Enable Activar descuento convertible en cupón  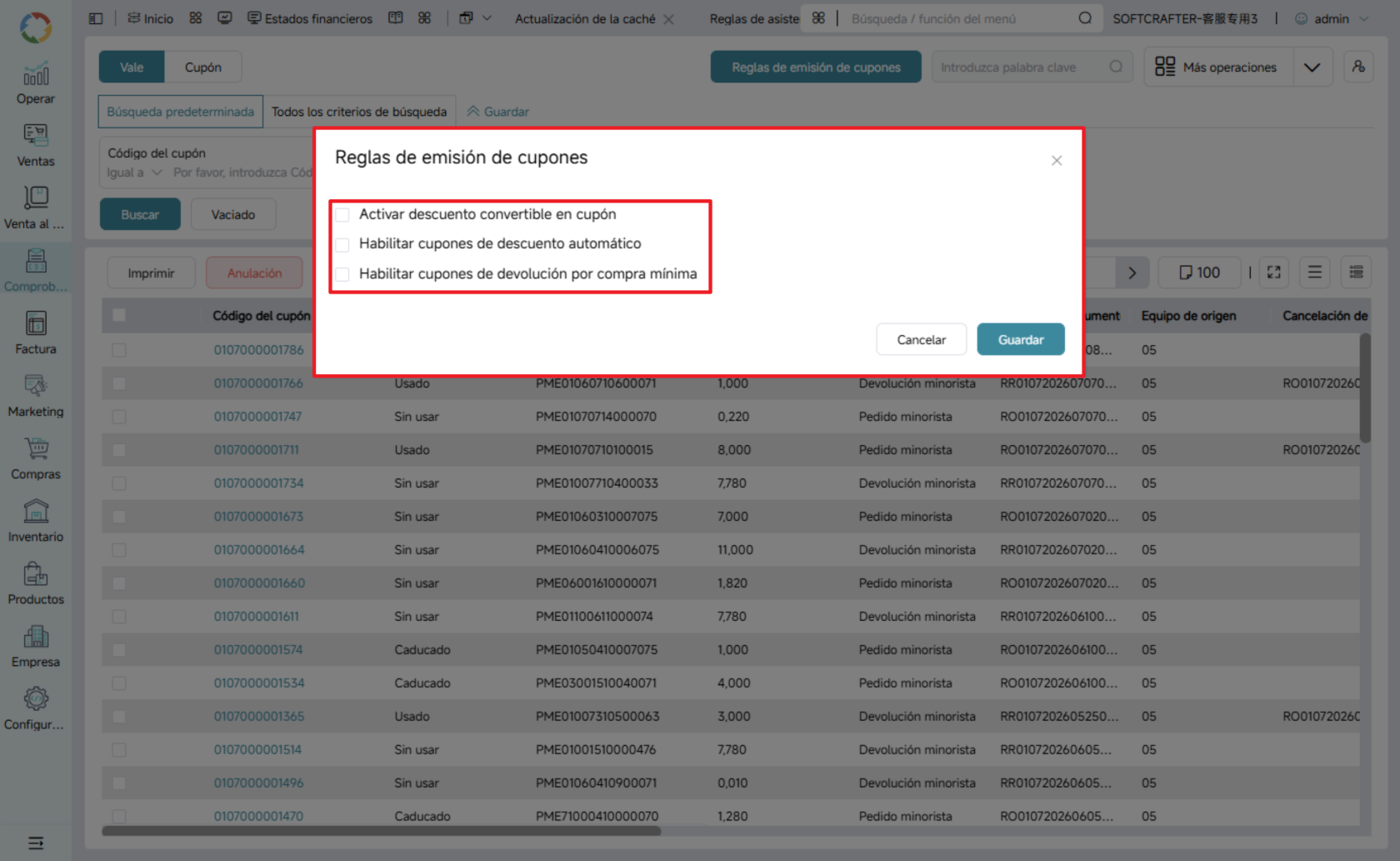tap(342, 215)
